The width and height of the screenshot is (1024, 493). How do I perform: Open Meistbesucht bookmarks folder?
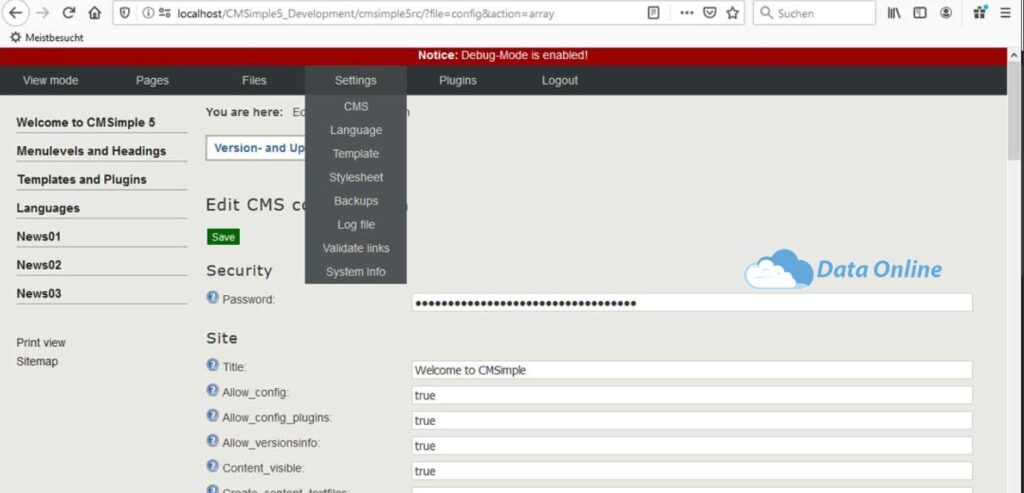[47, 37]
